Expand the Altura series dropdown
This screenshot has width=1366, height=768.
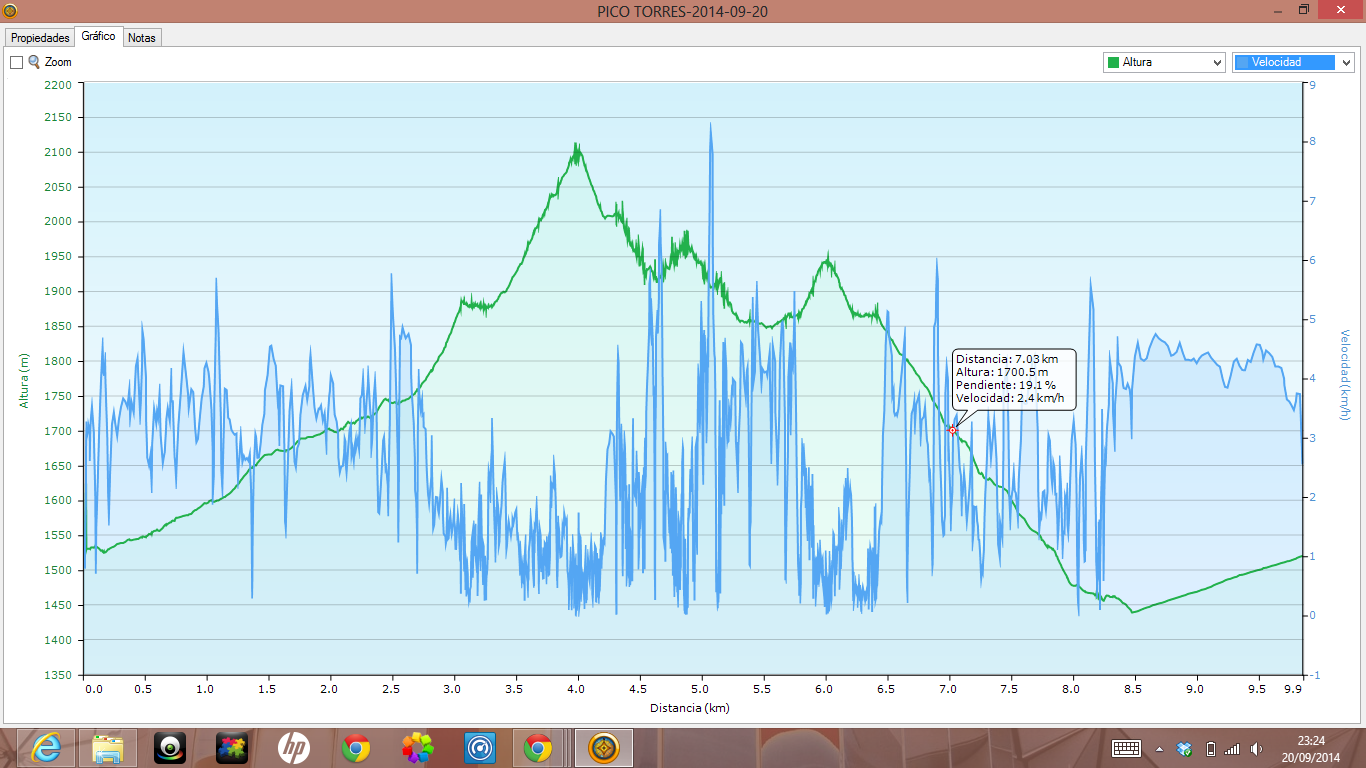(x=1217, y=62)
